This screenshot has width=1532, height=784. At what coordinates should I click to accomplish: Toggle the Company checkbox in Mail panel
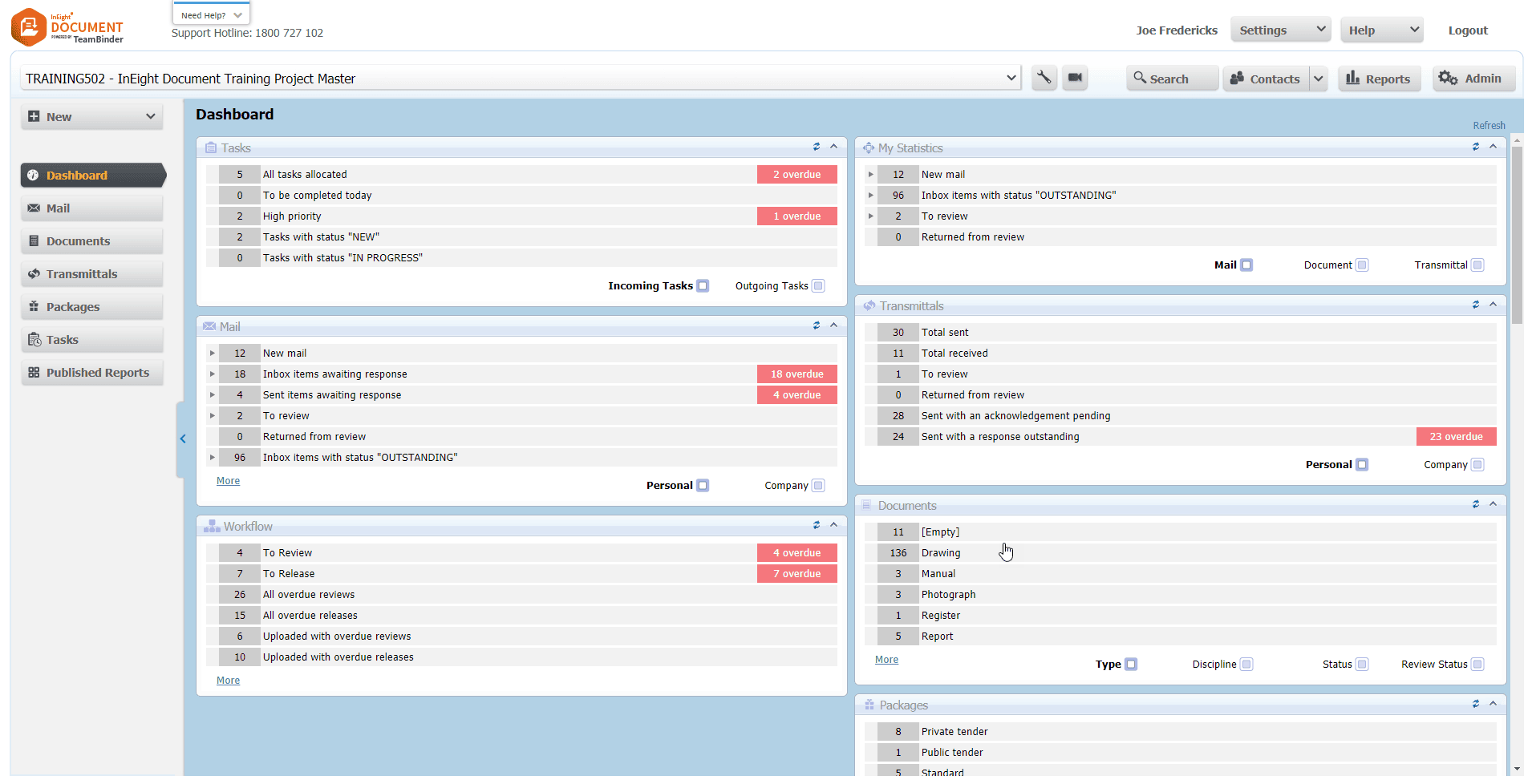[818, 486]
